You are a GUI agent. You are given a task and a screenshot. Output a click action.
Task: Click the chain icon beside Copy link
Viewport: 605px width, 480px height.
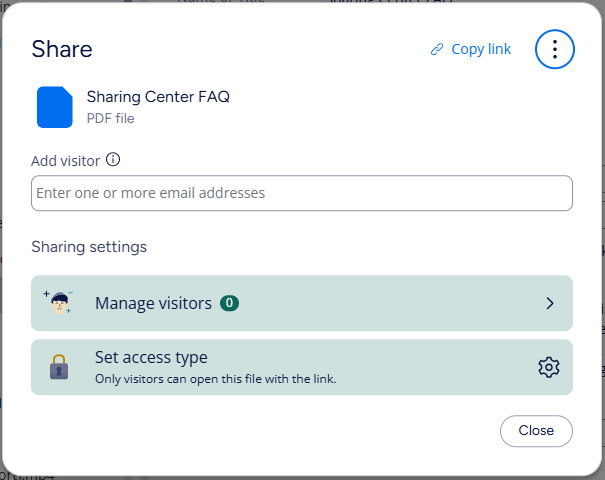(x=437, y=50)
